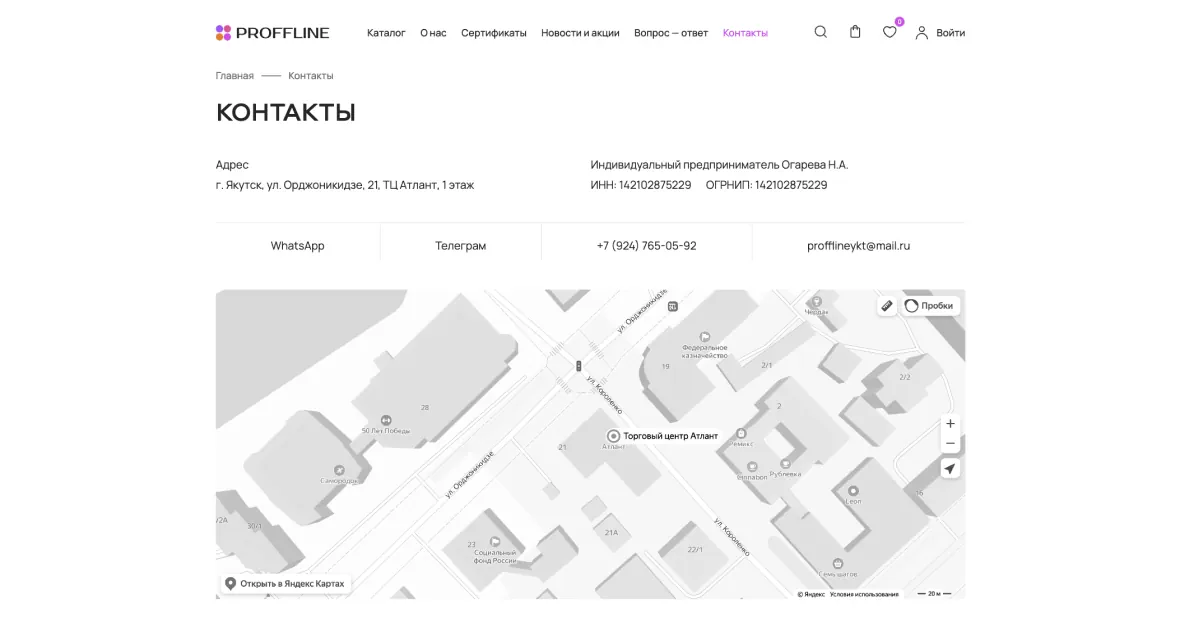
Task: Select the map ruler measuring tool
Action: pyautogui.click(x=887, y=305)
